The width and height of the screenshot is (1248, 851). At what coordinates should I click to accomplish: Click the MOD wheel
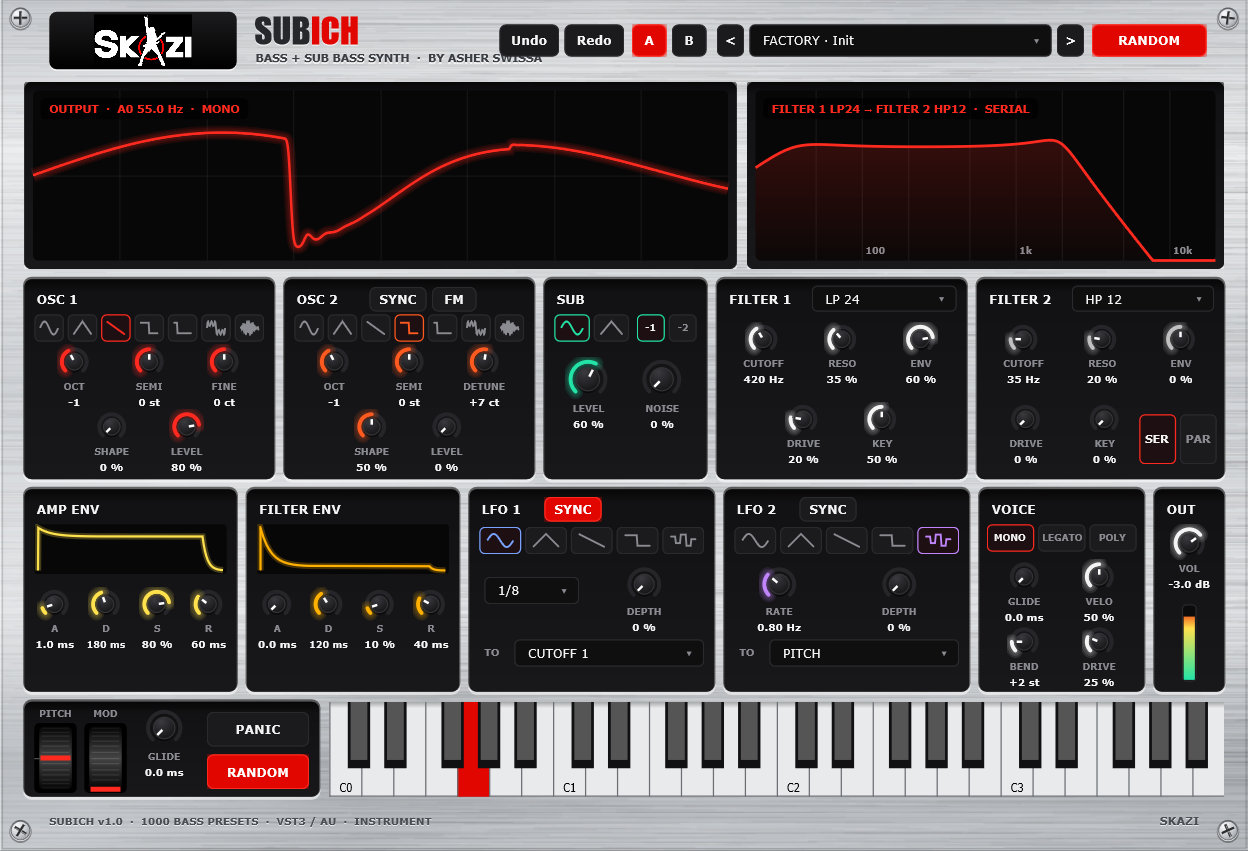pyautogui.click(x=105, y=758)
